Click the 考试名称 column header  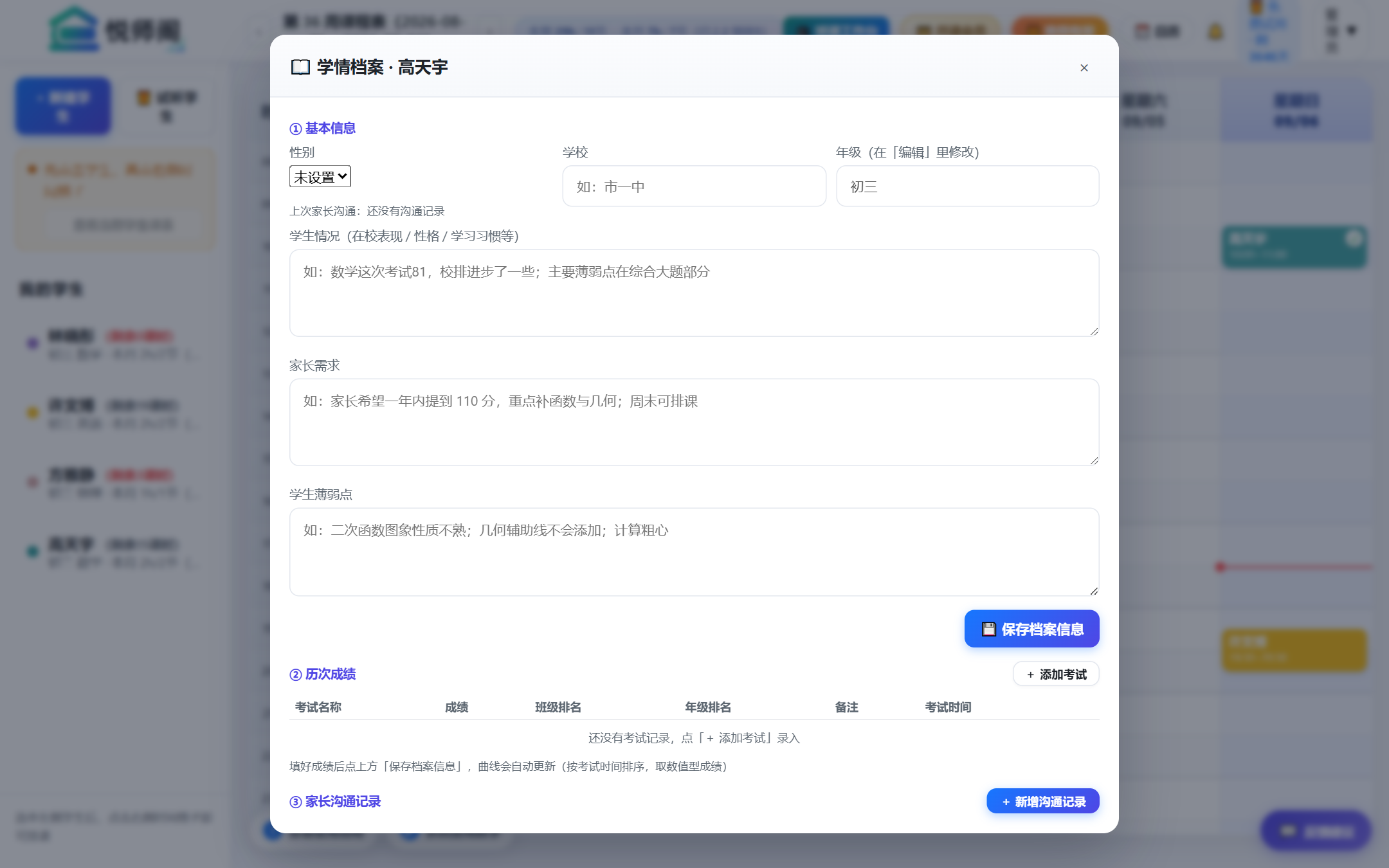318,707
